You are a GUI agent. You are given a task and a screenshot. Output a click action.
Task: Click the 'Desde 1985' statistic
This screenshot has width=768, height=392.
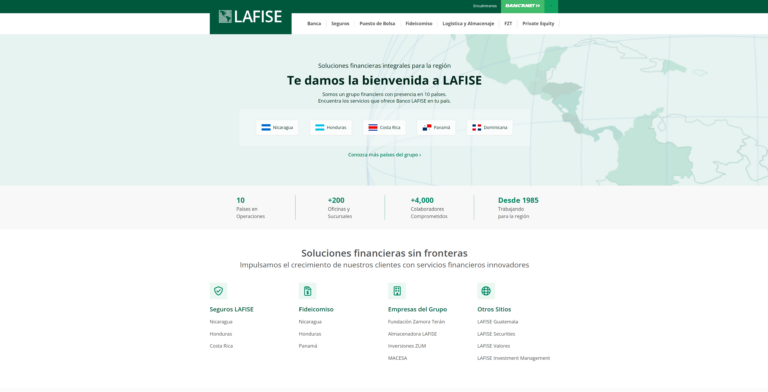pyautogui.click(x=518, y=208)
